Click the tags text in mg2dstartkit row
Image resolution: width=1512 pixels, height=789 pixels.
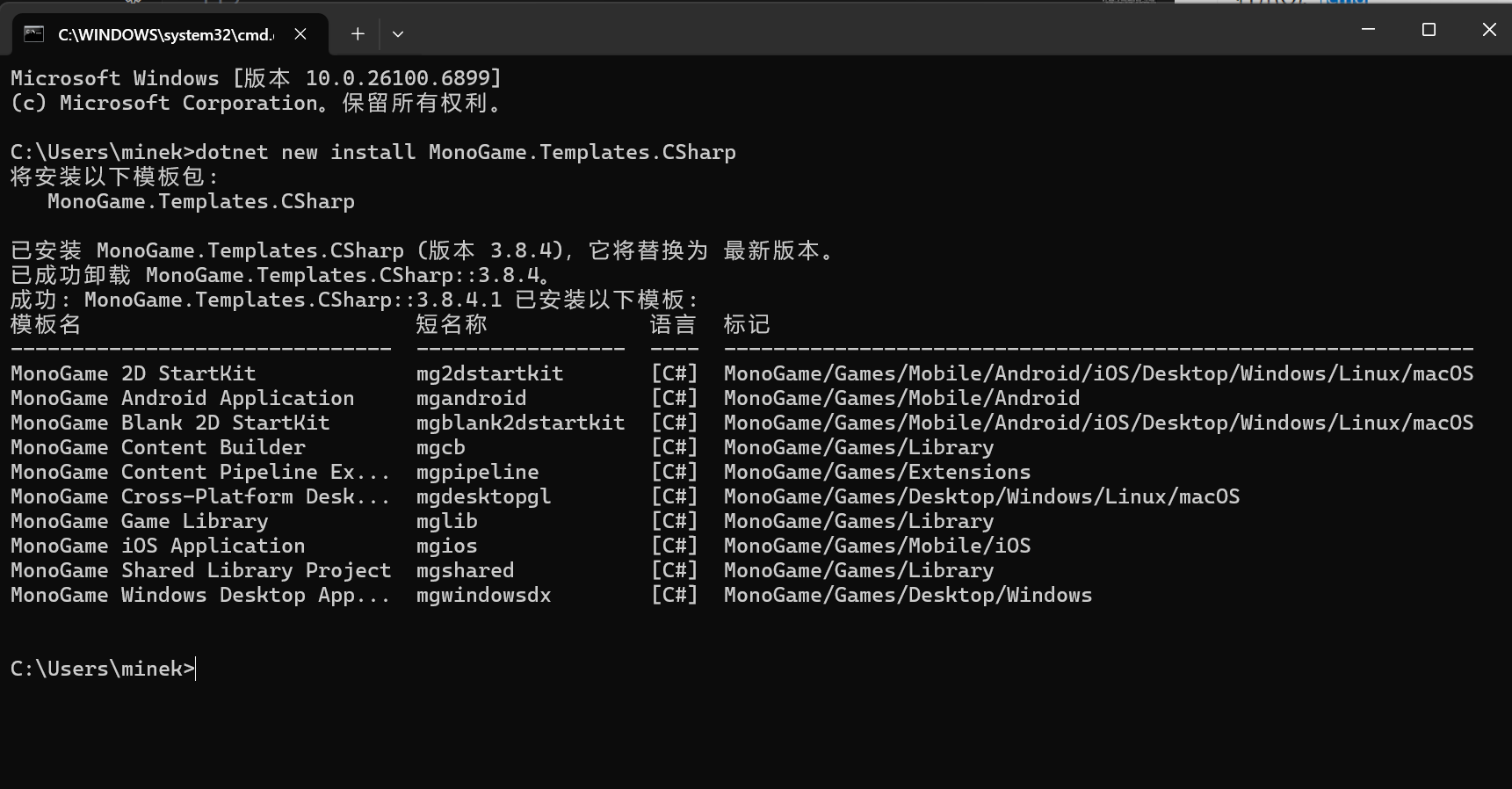[x=1099, y=373]
